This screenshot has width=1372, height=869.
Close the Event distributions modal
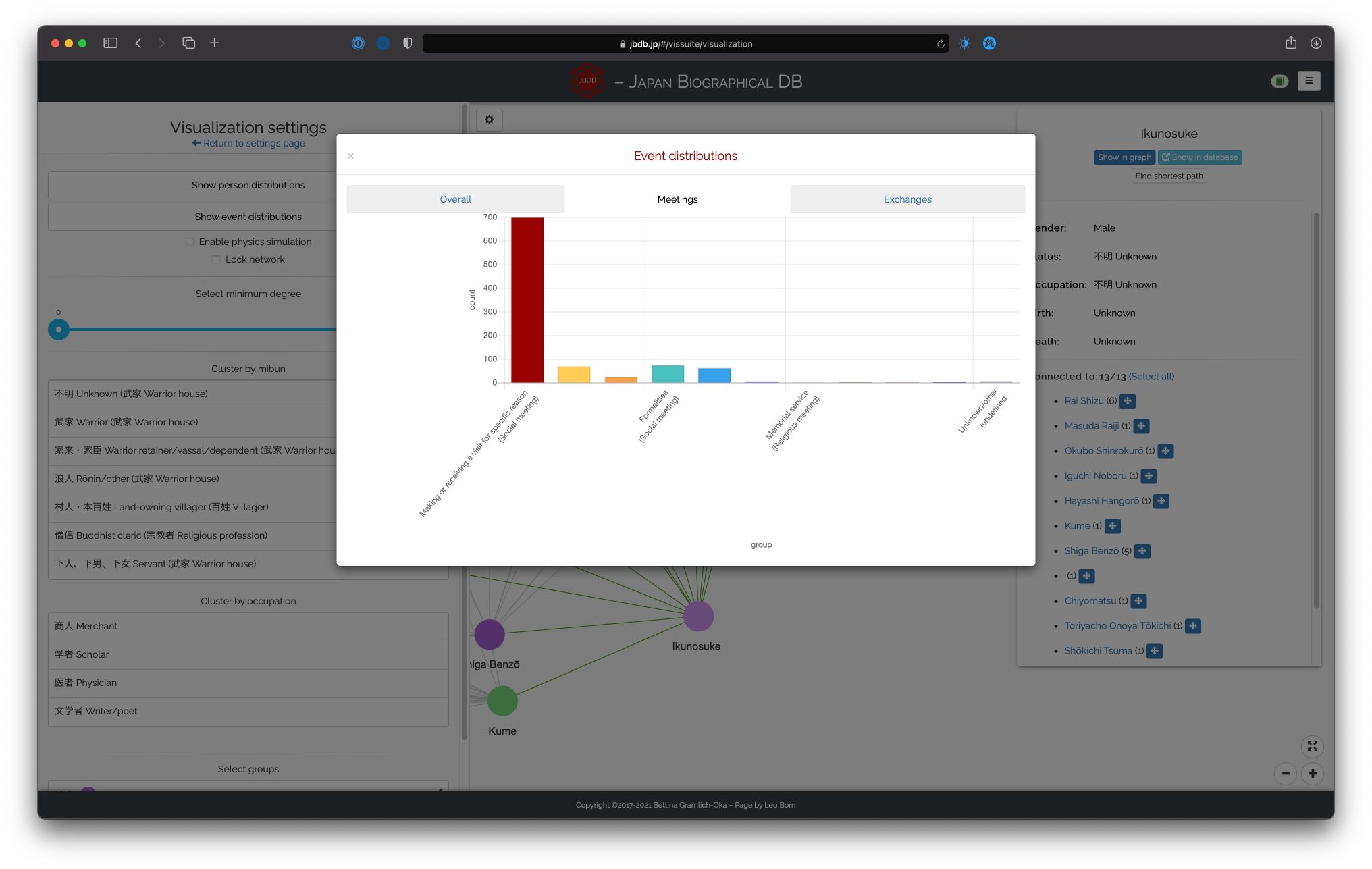pyautogui.click(x=351, y=156)
